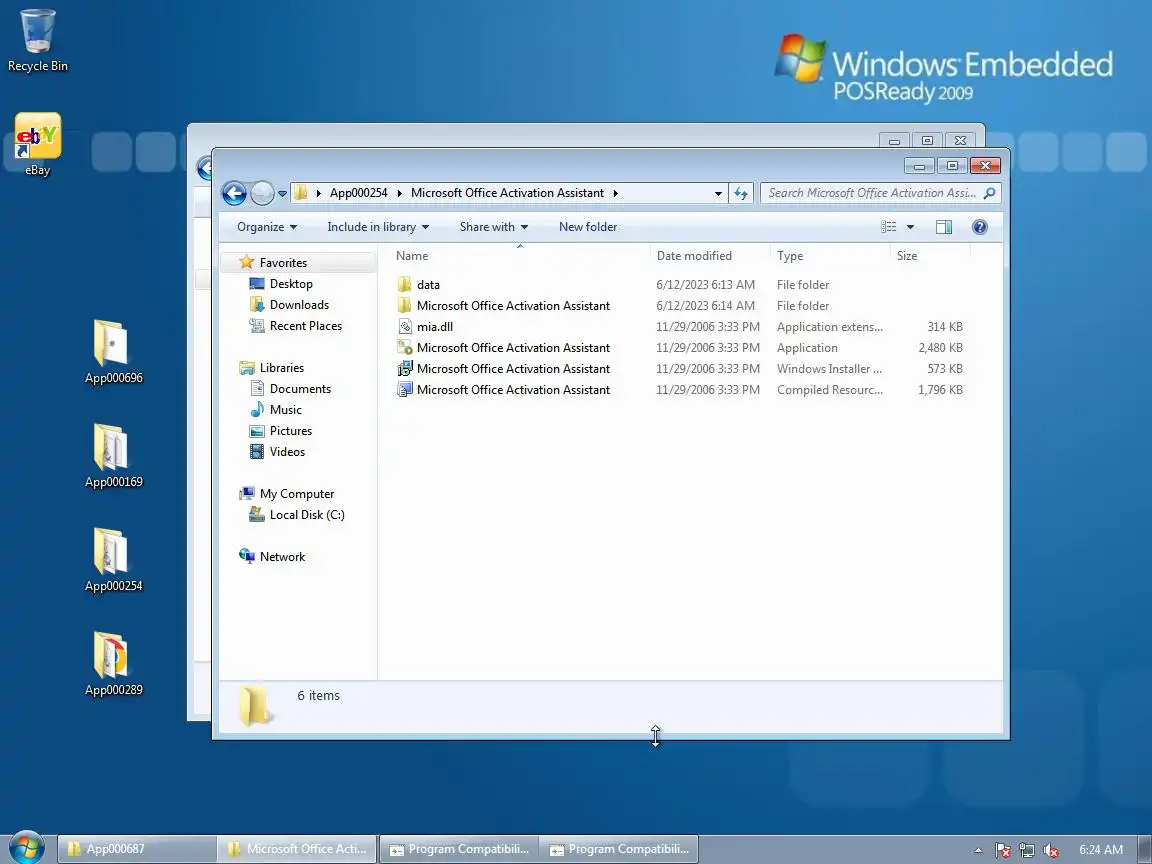Screen dimensions: 1152x864
Task: Select the Compiled Resource file
Action: click(513, 389)
